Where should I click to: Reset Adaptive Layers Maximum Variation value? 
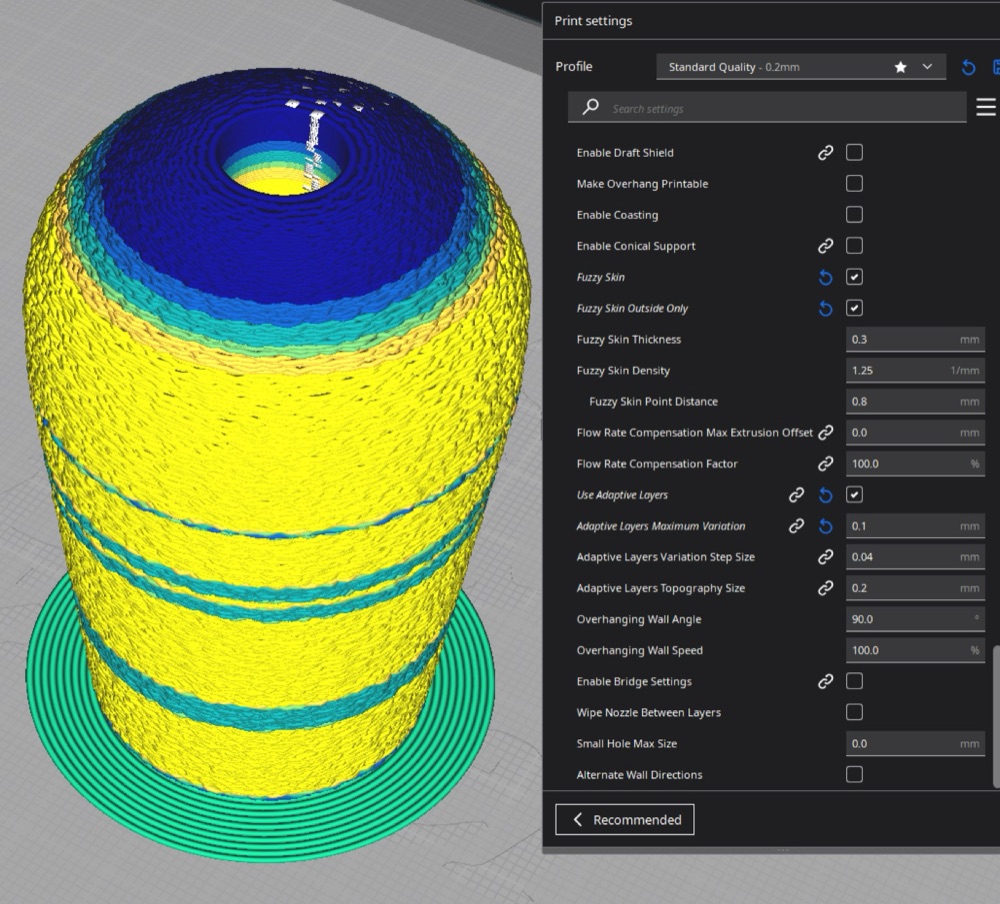pos(825,526)
